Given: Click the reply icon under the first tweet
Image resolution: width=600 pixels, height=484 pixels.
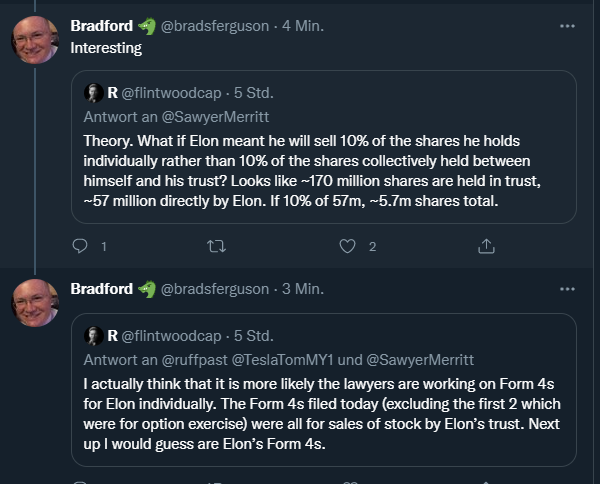Looking at the screenshot, I should 82,246.
